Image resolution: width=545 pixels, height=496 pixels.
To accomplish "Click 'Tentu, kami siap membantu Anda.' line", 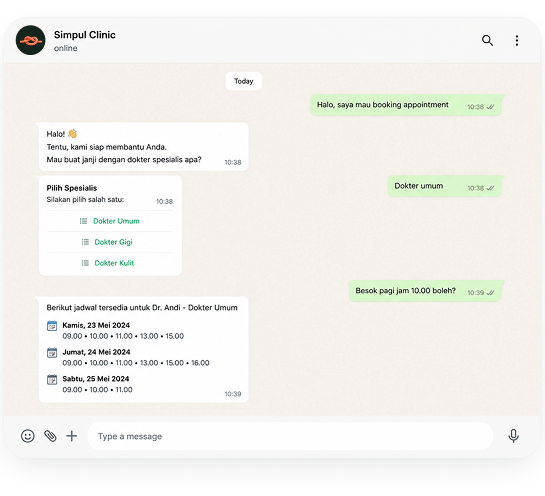I will click(106, 147).
